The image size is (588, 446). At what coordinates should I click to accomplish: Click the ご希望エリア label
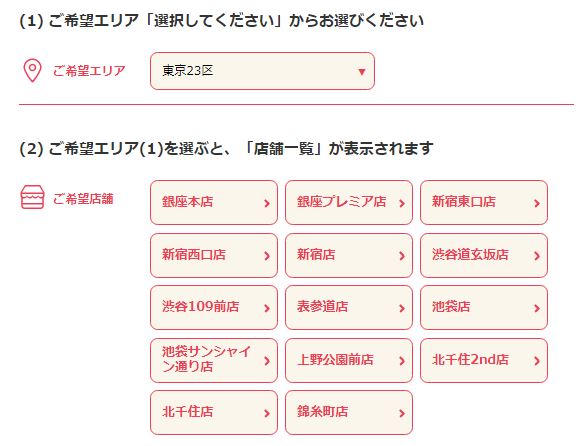[x=89, y=71]
